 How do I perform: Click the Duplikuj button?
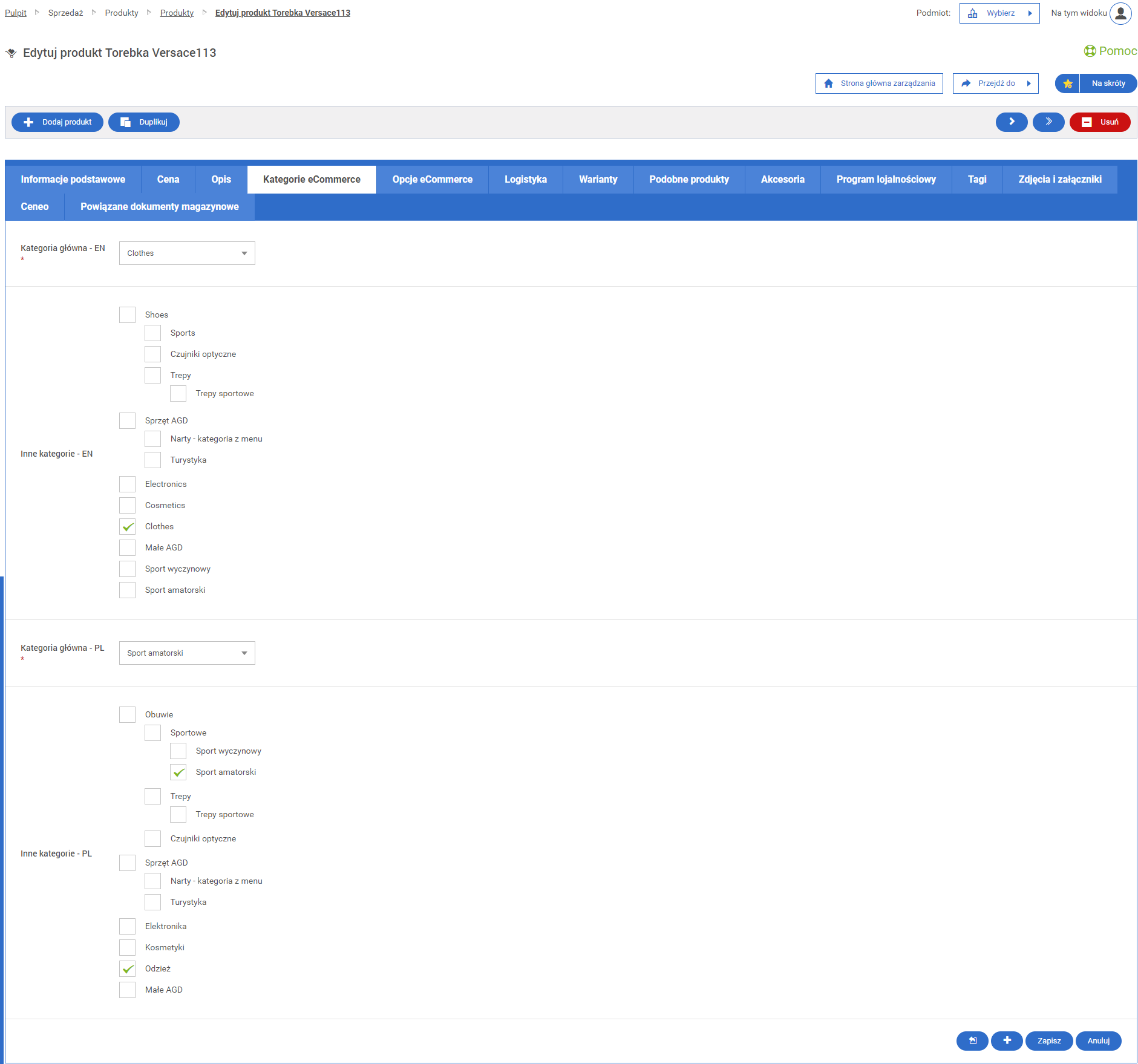144,122
